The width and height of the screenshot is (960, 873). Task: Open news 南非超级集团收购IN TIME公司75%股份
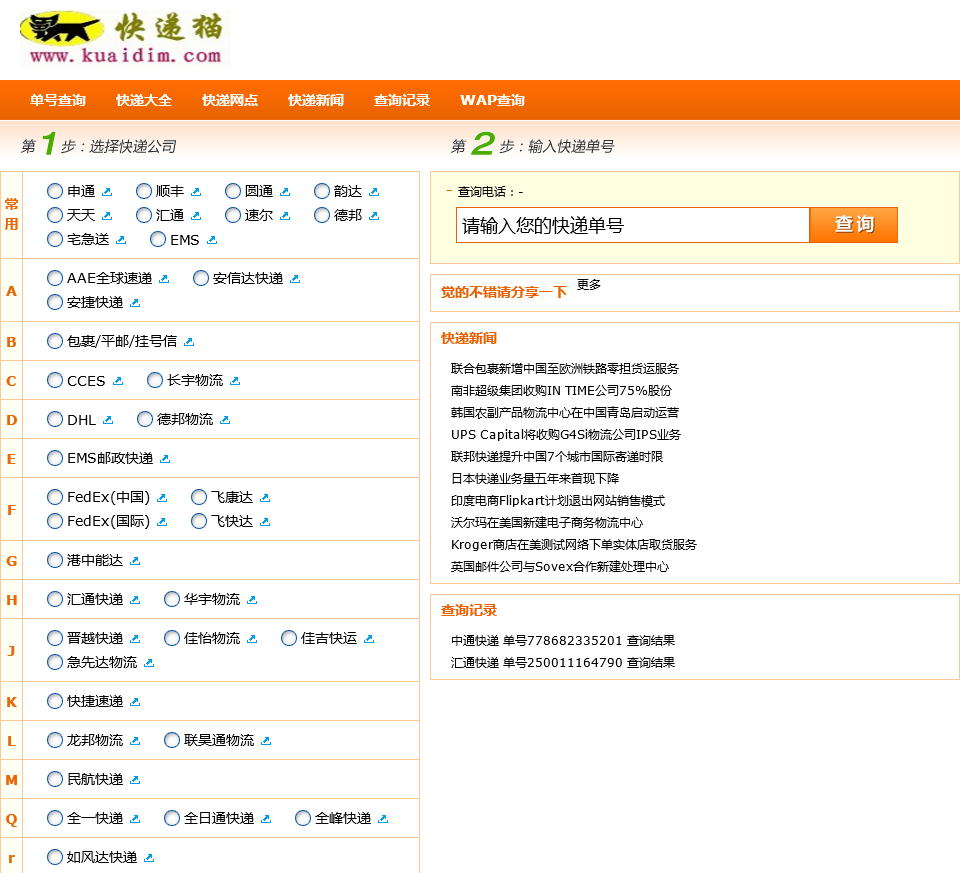pos(561,391)
